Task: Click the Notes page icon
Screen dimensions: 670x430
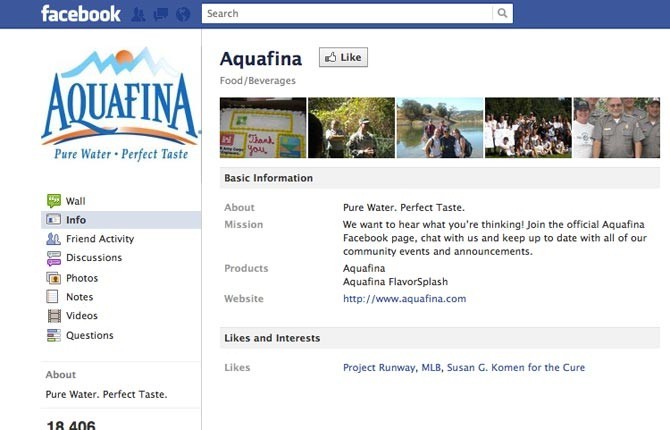Action: coord(52,296)
